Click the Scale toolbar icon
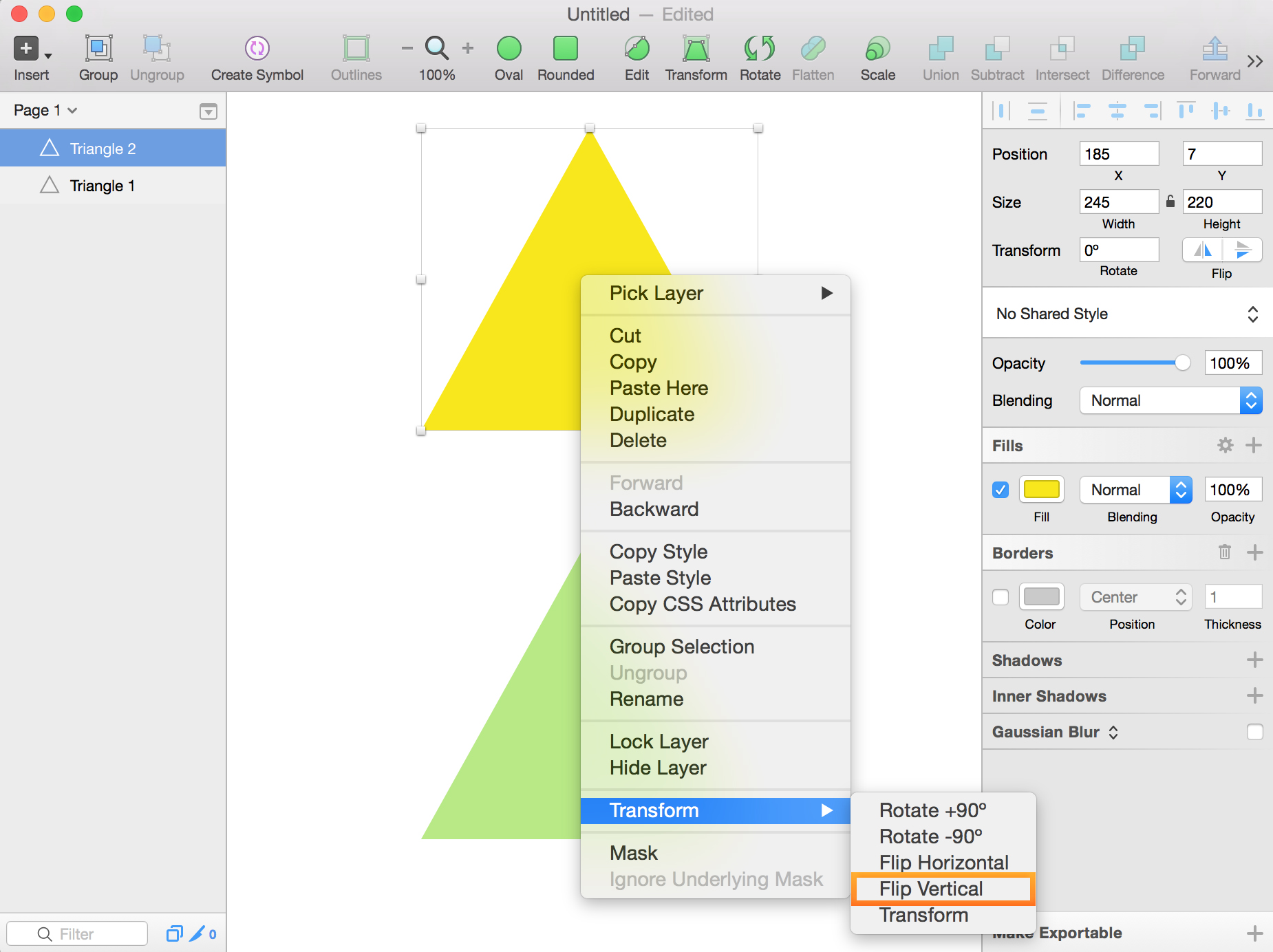 [878, 49]
